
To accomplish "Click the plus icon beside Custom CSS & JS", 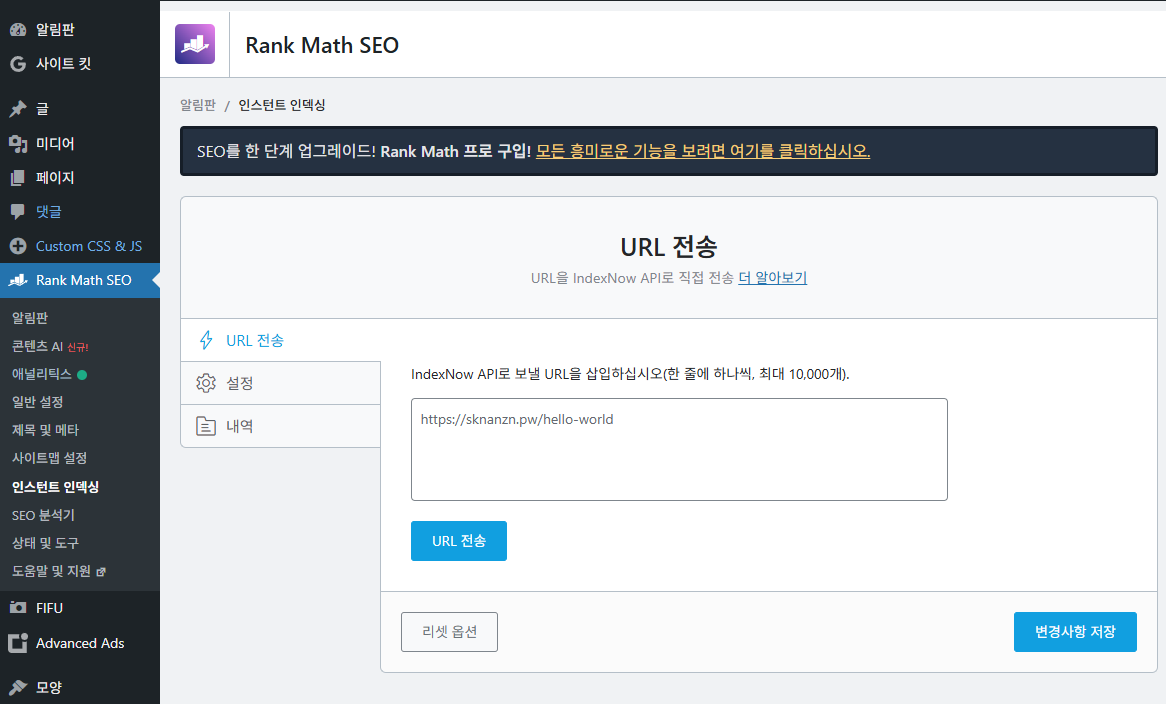I will tap(18, 246).
